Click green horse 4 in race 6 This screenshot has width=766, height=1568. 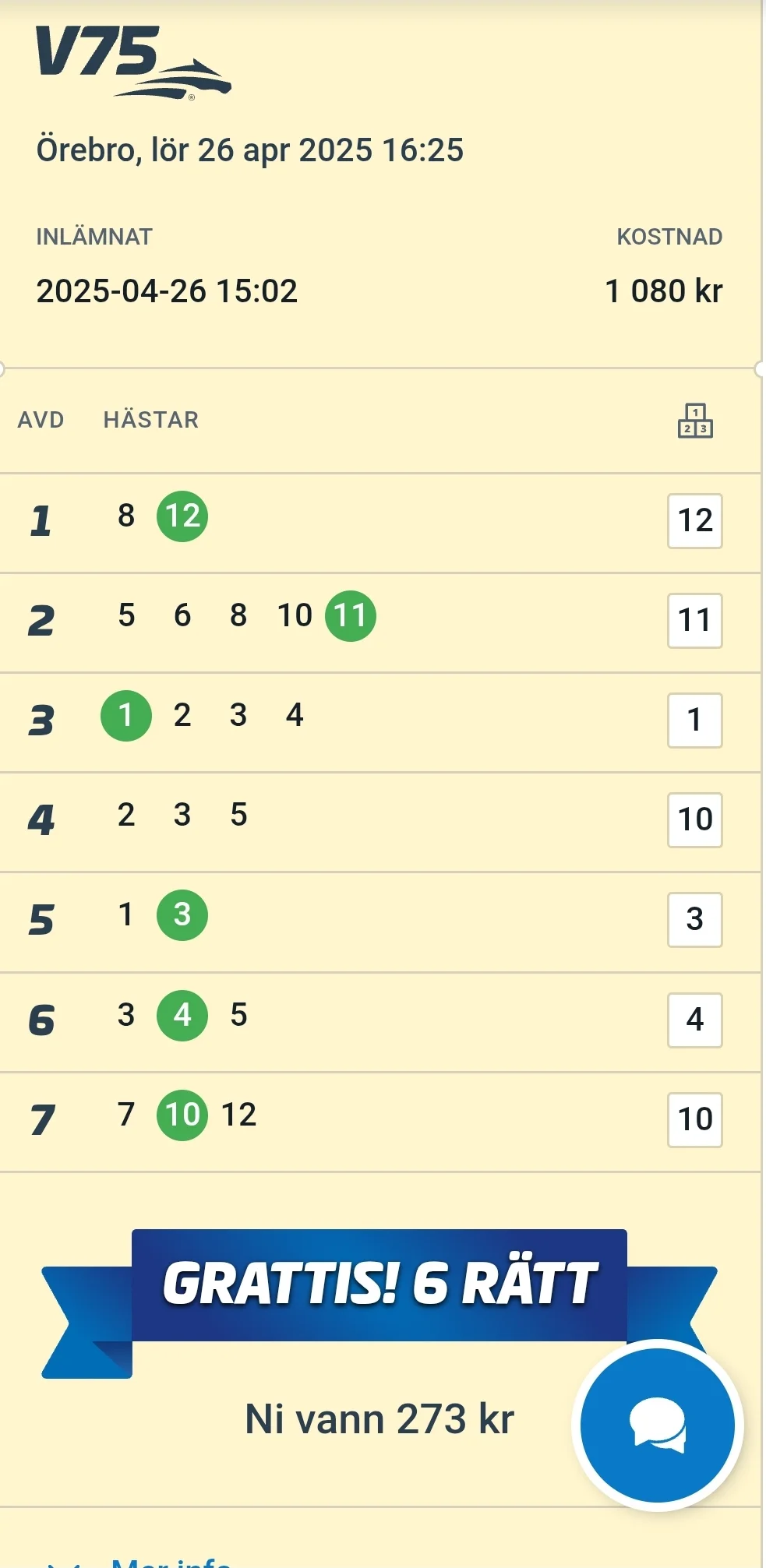(182, 1016)
